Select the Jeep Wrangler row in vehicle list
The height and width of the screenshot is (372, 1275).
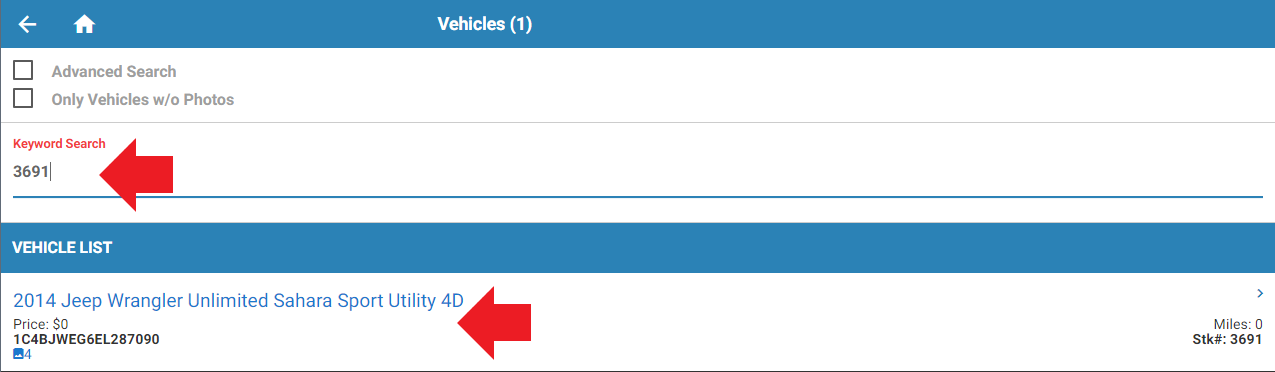[x=638, y=322]
